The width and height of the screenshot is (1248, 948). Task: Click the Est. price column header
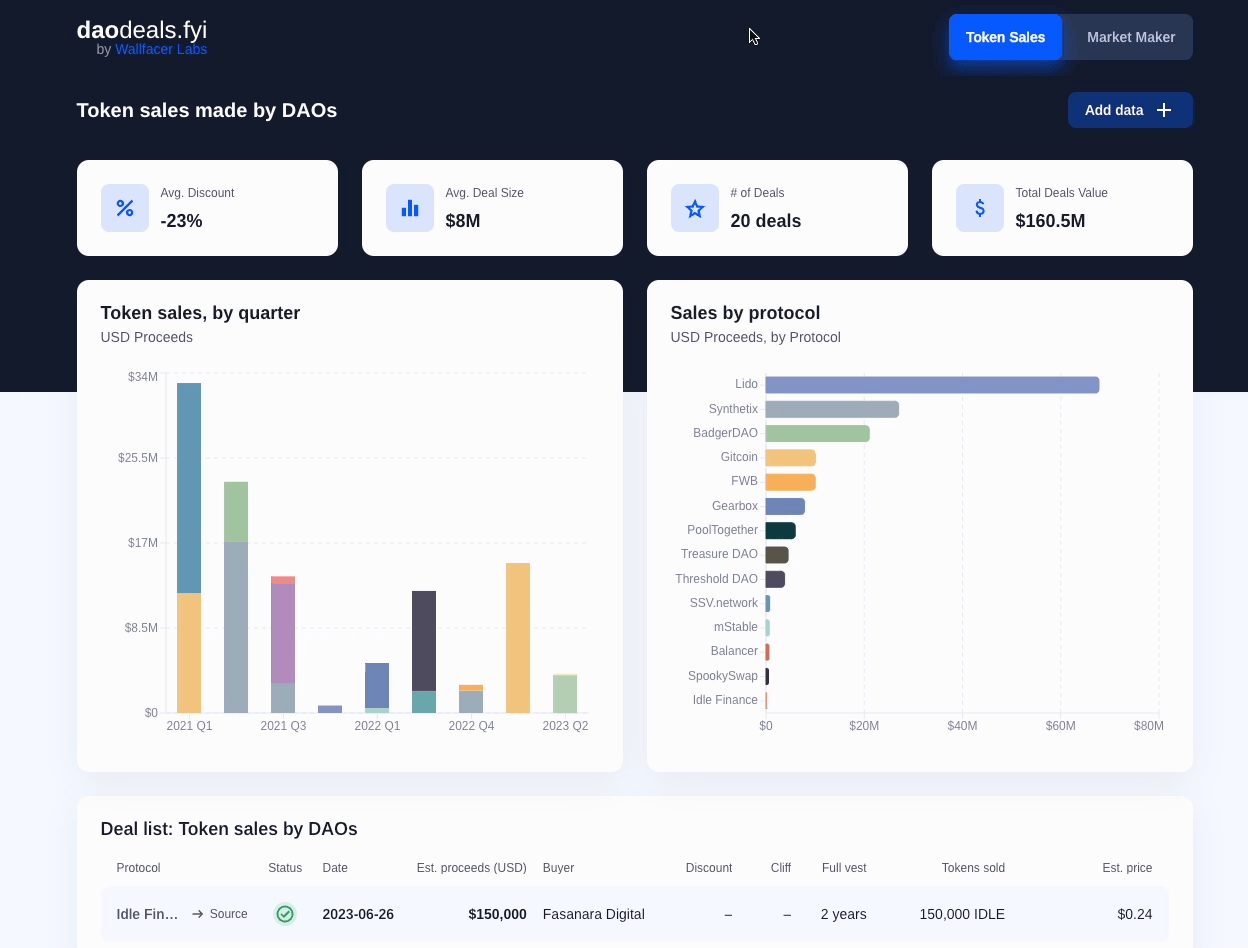tap(1127, 868)
